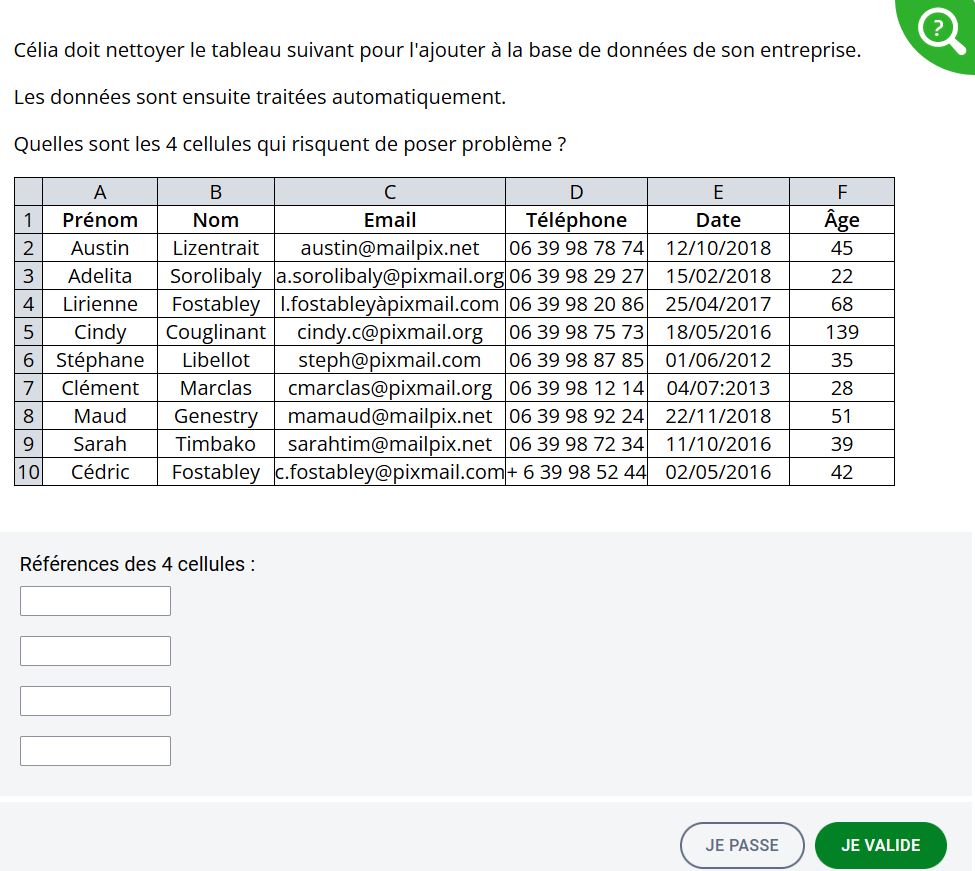Select the Téléphone header cell
Screen dimensions: 975x871
577,220
